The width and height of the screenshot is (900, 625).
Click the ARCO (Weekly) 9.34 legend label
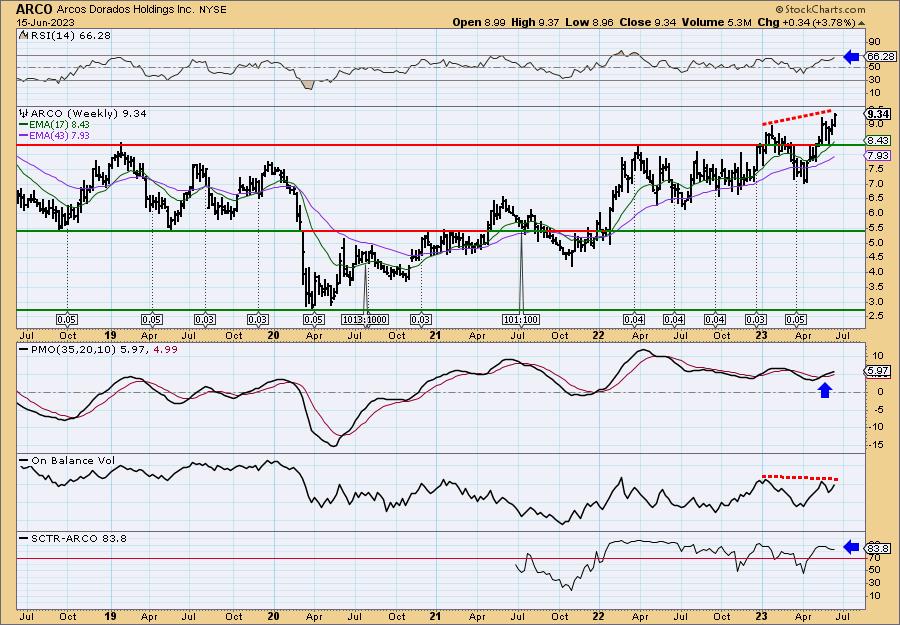[87, 114]
